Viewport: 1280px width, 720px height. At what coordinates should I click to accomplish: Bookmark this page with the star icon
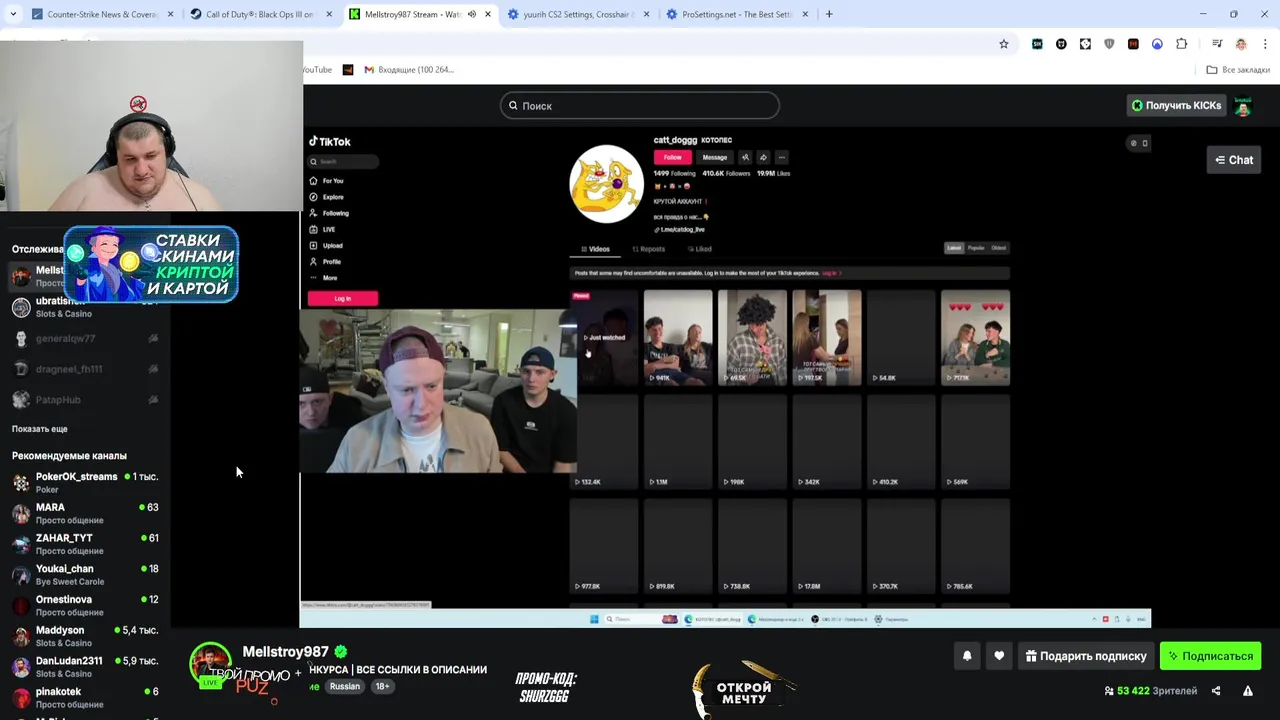pyautogui.click(x=1004, y=44)
